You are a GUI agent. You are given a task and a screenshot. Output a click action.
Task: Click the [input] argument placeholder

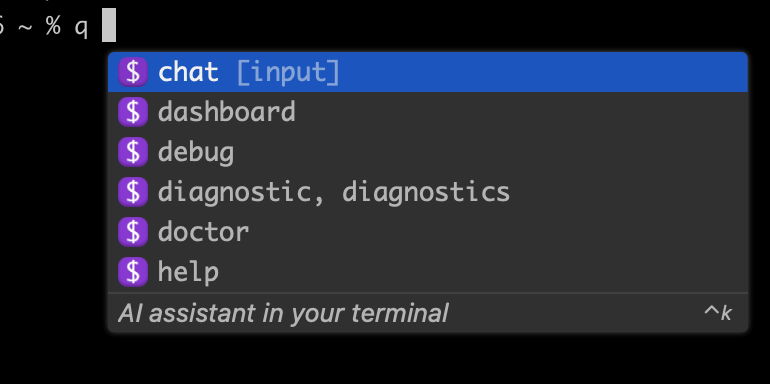(288, 73)
